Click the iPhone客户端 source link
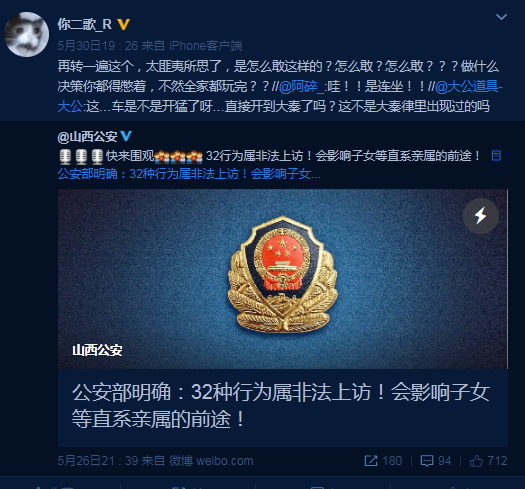The image size is (525, 489). (206, 46)
